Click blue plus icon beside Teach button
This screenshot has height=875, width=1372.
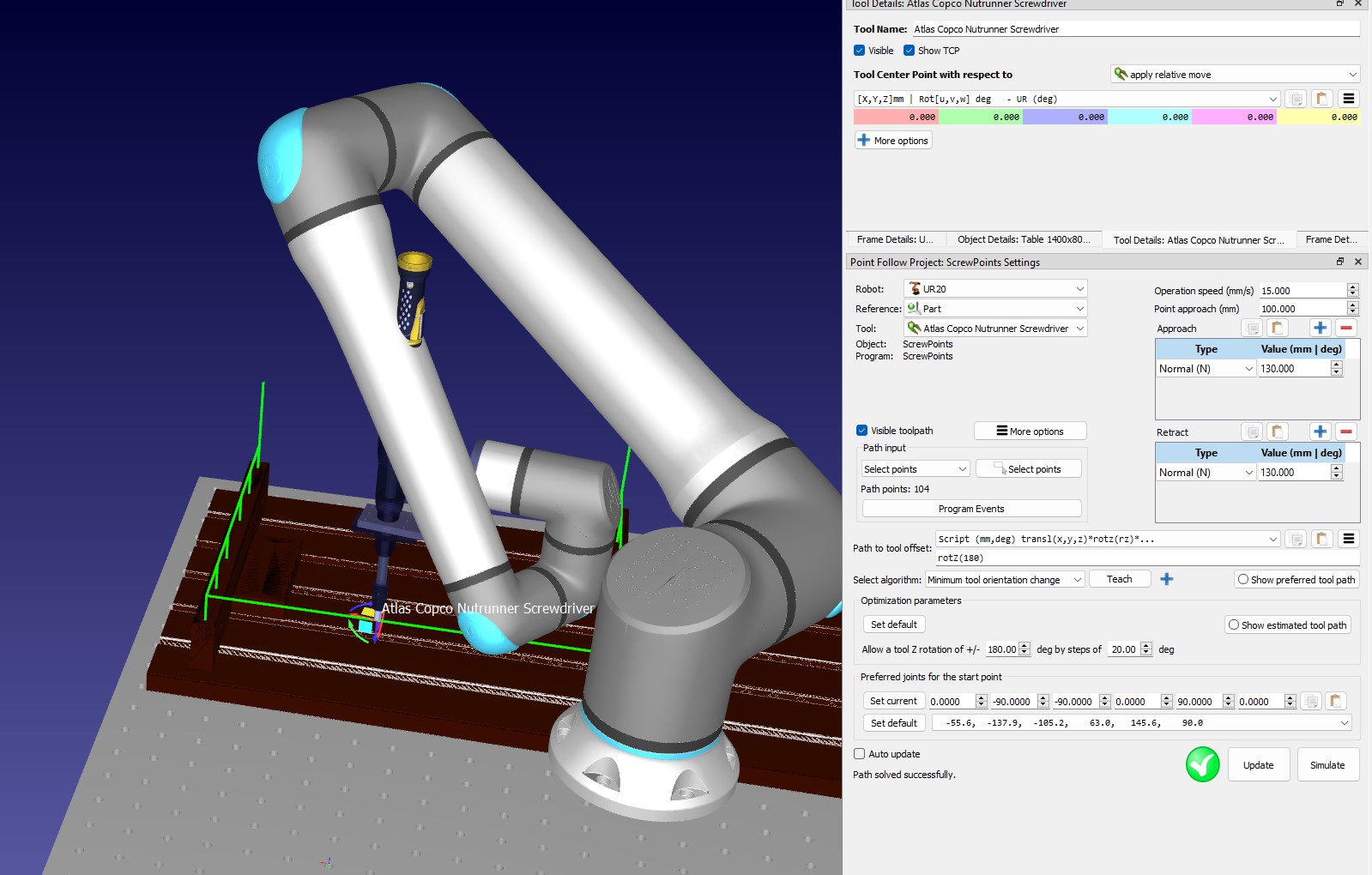(1166, 579)
